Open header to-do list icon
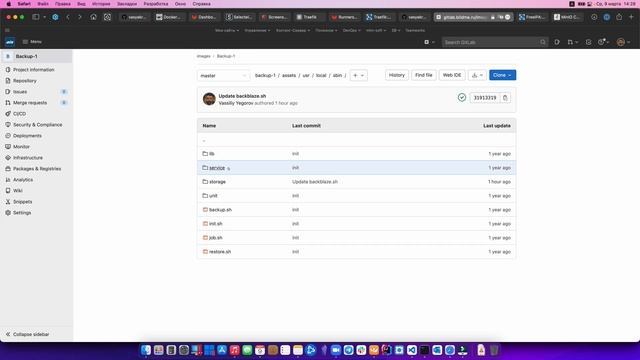 click(588, 42)
